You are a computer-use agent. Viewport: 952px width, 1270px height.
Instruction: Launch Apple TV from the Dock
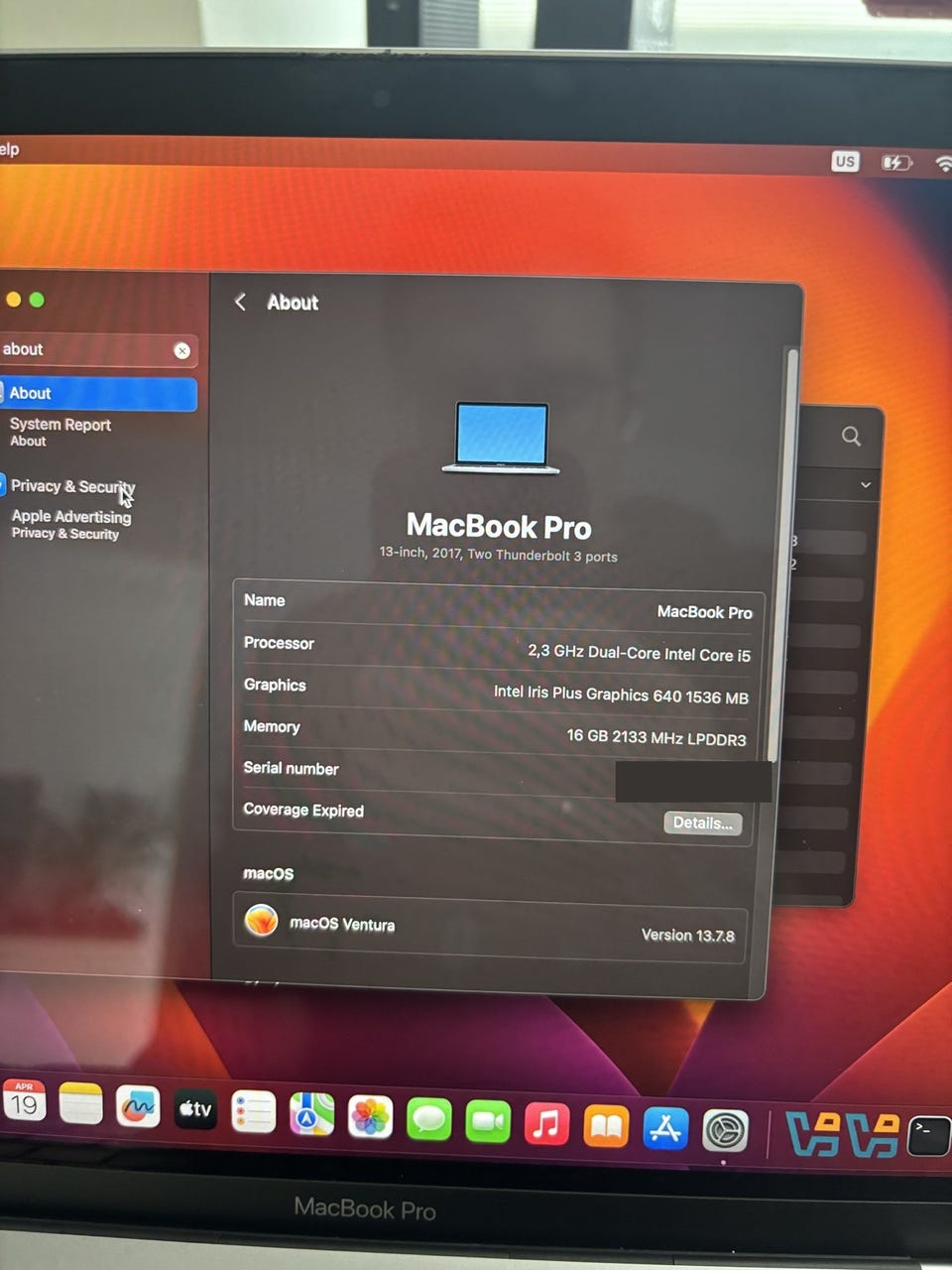[195, 1110]
